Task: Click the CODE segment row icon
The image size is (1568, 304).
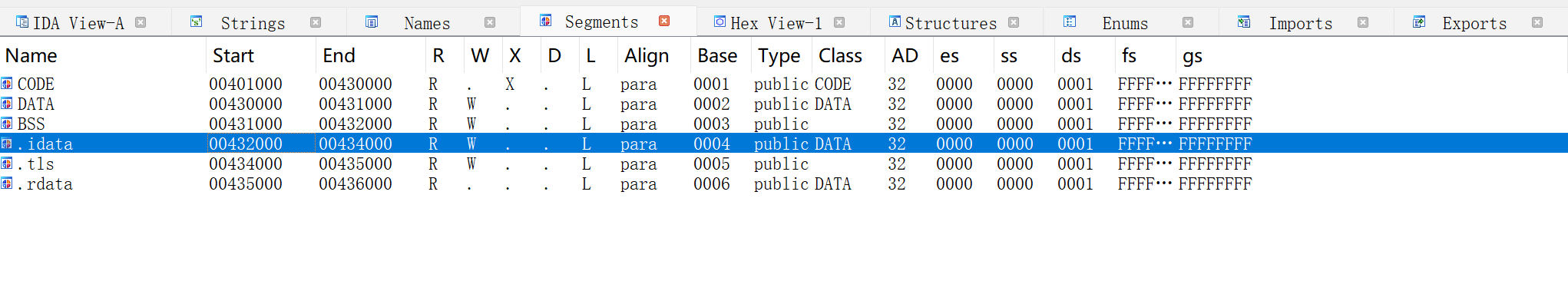Action: click(7, 84)
